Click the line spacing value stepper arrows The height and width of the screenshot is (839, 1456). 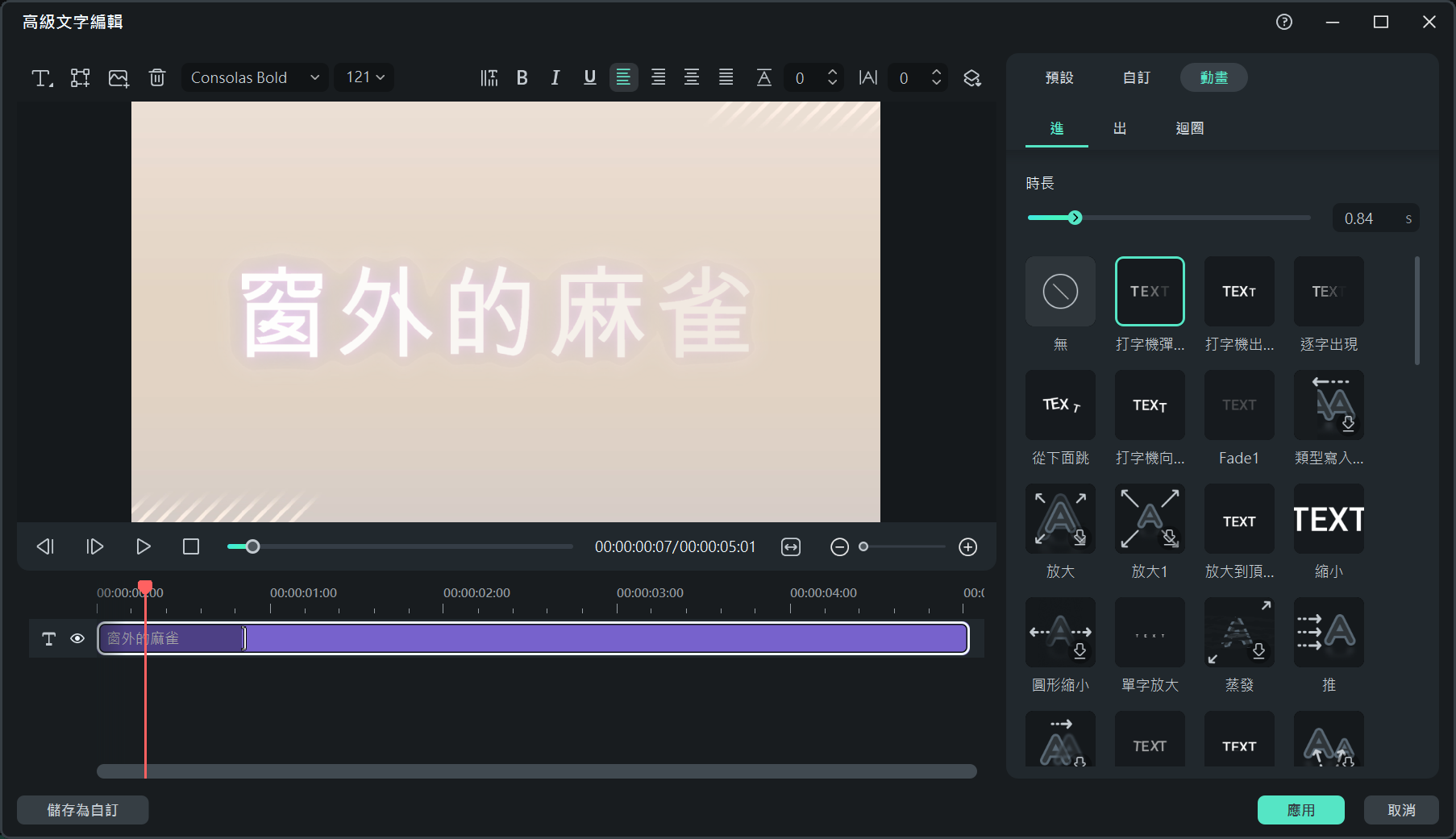[833, 77]
